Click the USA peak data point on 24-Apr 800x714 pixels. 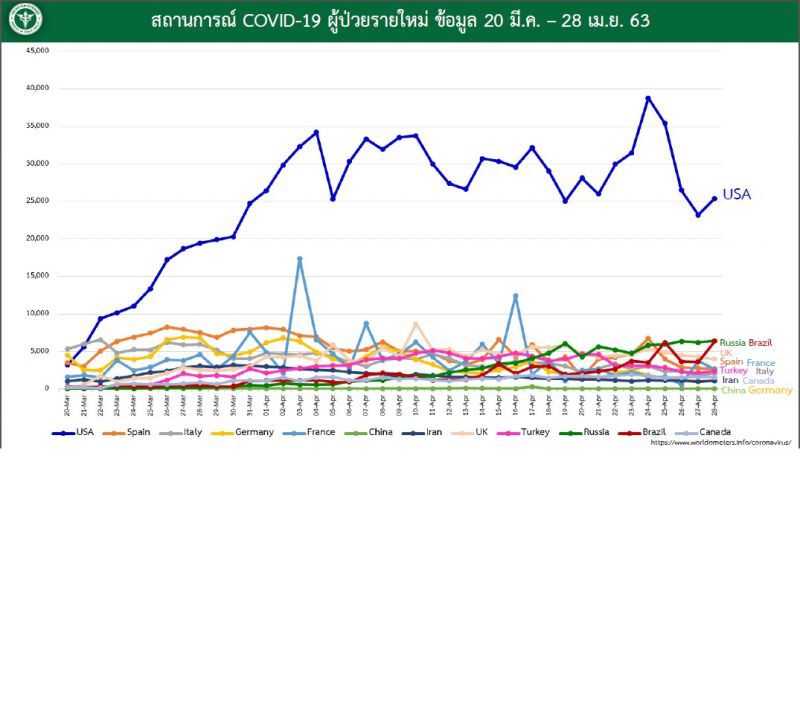[x=648, y=98]
